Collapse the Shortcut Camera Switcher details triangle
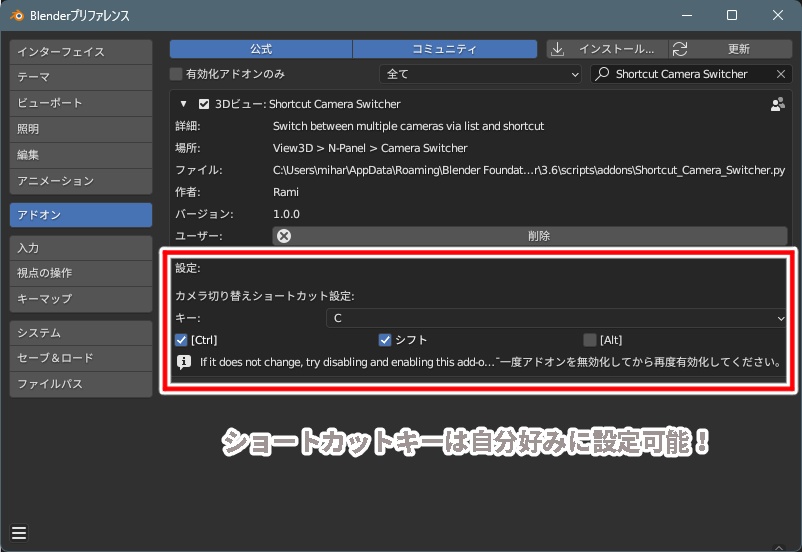This screenshot has height=552, width=802. pos(183,104)
